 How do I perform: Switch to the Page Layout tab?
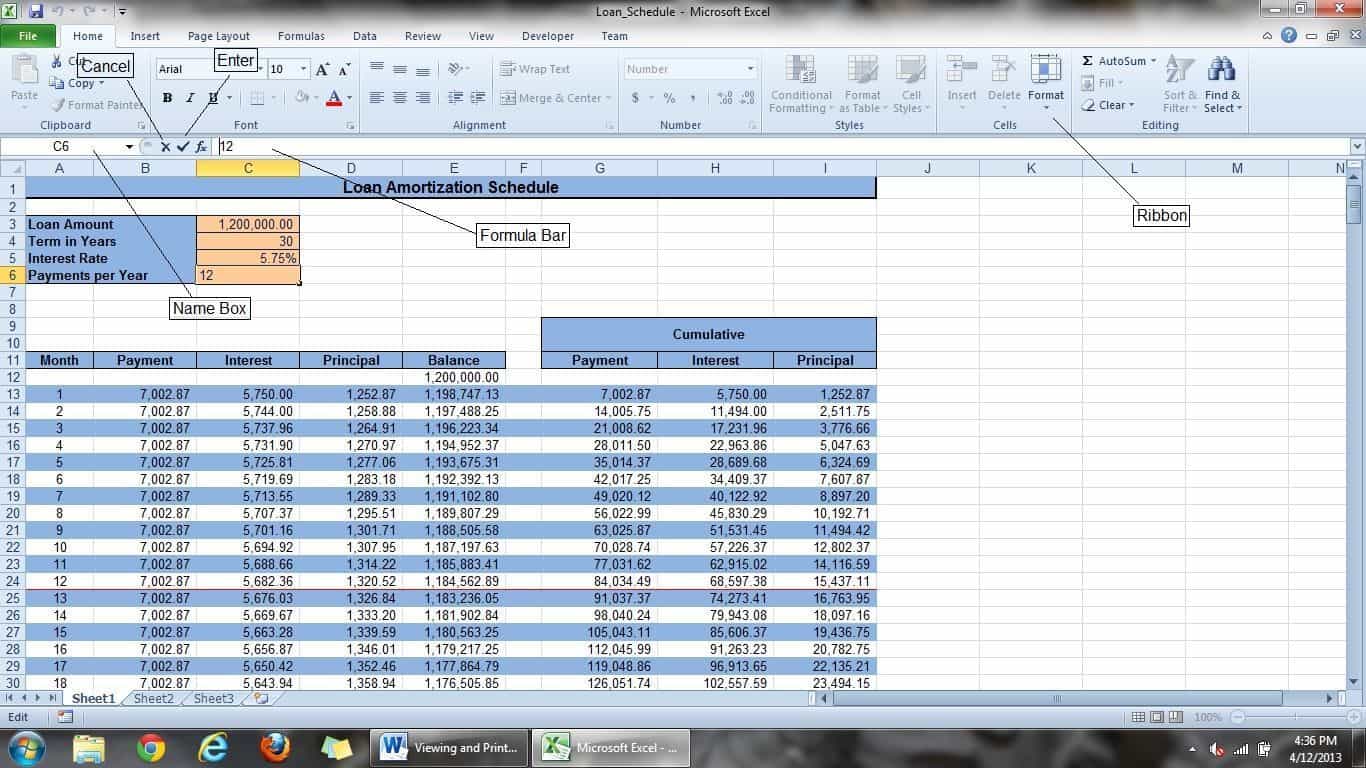[219, 36]
